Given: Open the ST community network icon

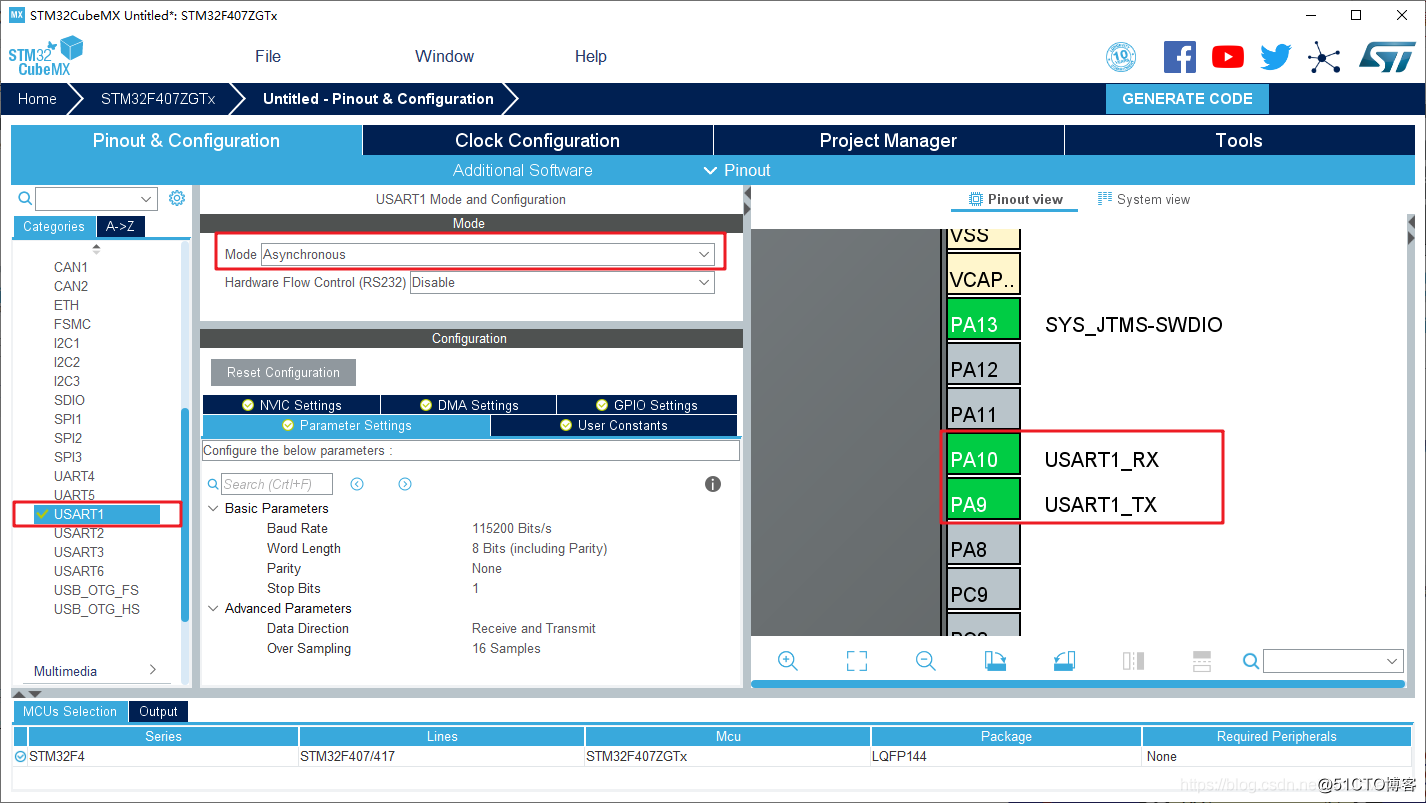Looking at the screenshot, I should [1324, 57].
